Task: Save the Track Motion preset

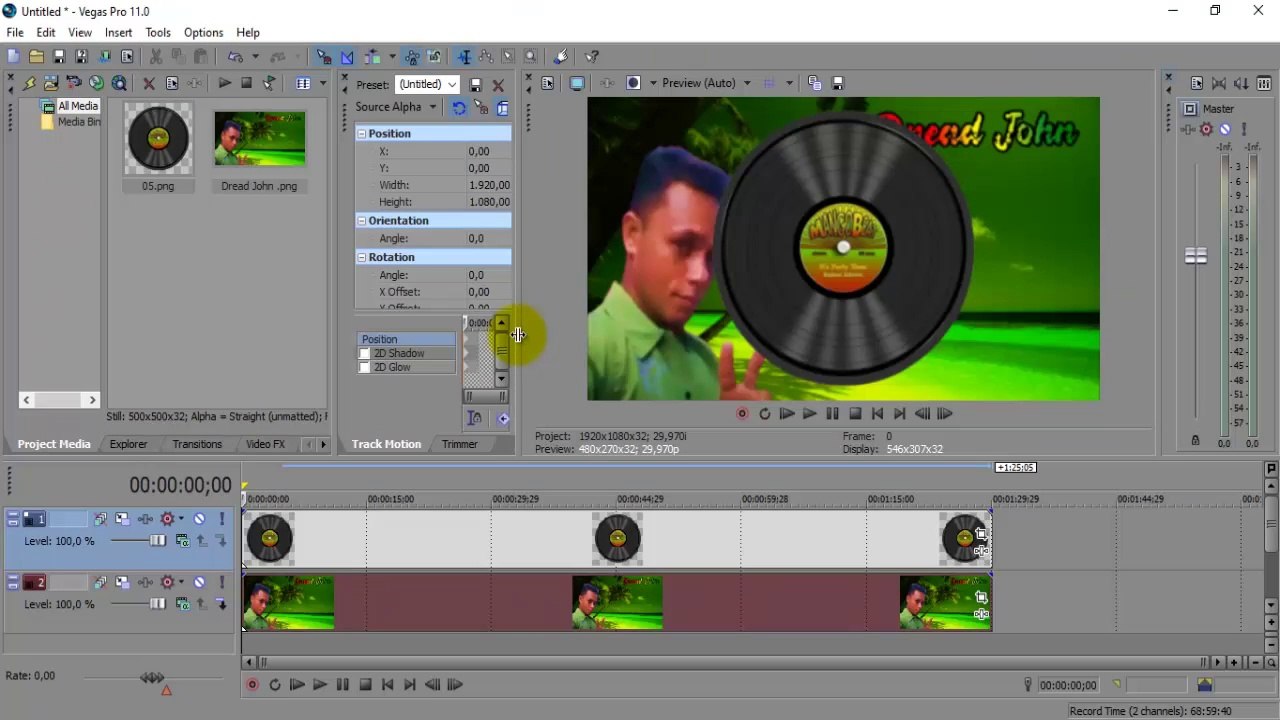Action: click(x=476, y=85)
